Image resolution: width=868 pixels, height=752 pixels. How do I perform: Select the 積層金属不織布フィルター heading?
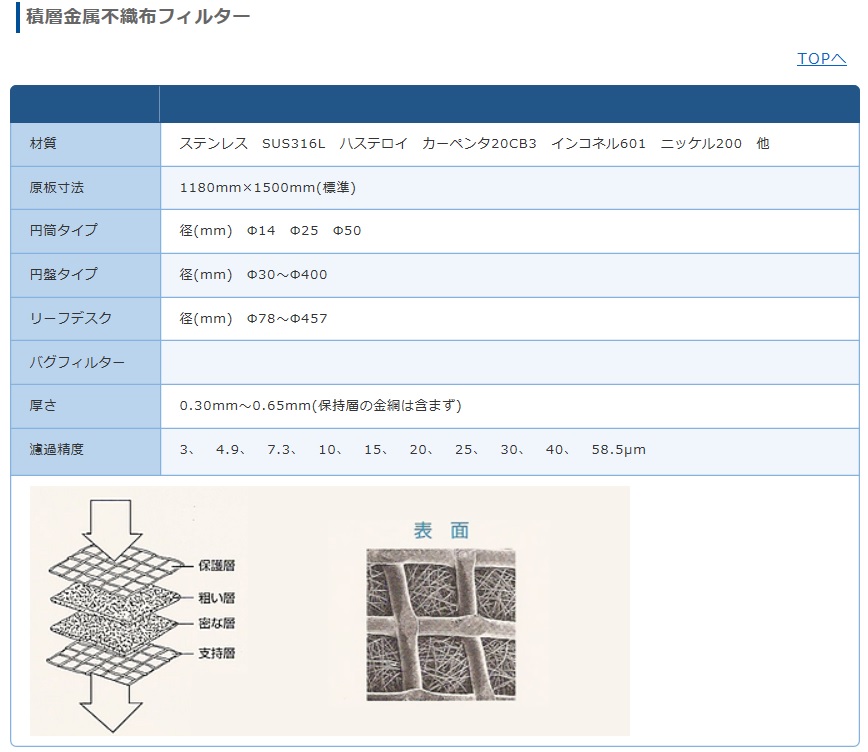coord(137,17)
